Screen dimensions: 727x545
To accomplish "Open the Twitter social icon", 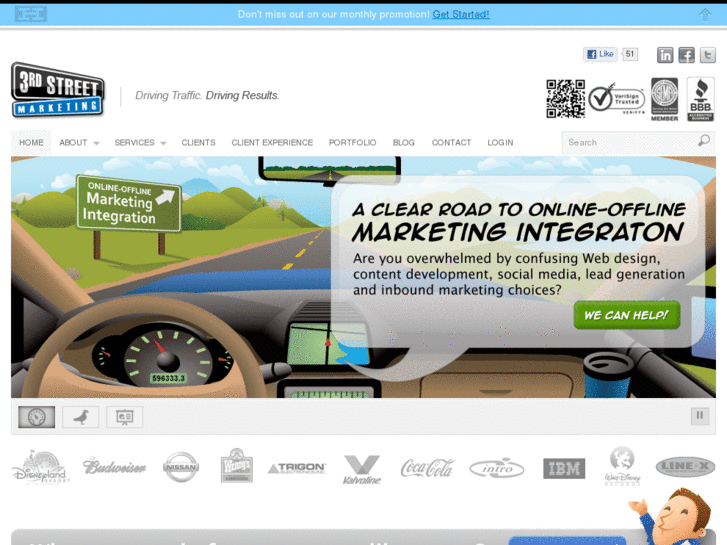I will point(708,55).
